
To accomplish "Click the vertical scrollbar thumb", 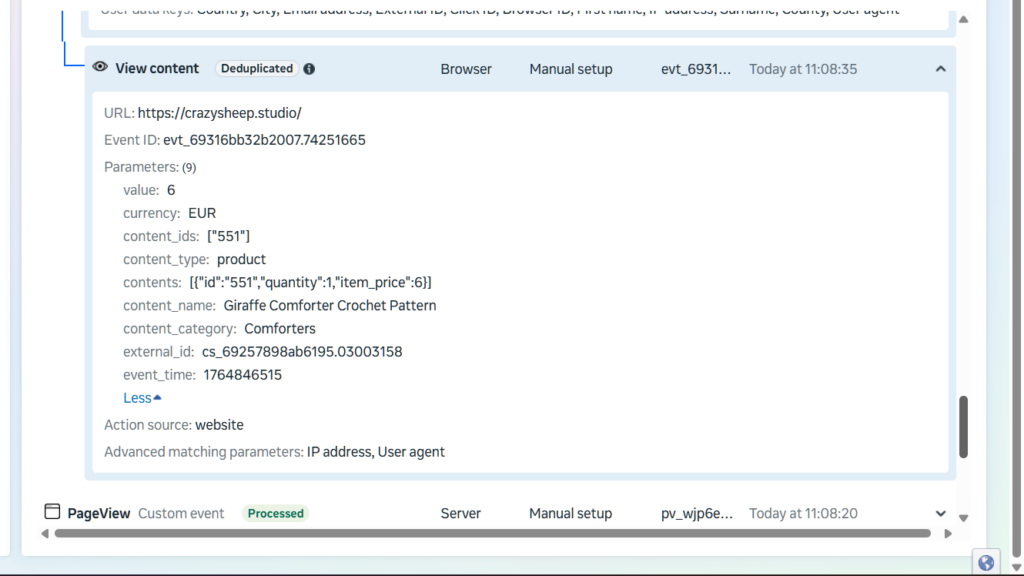I will coord(963,427).
